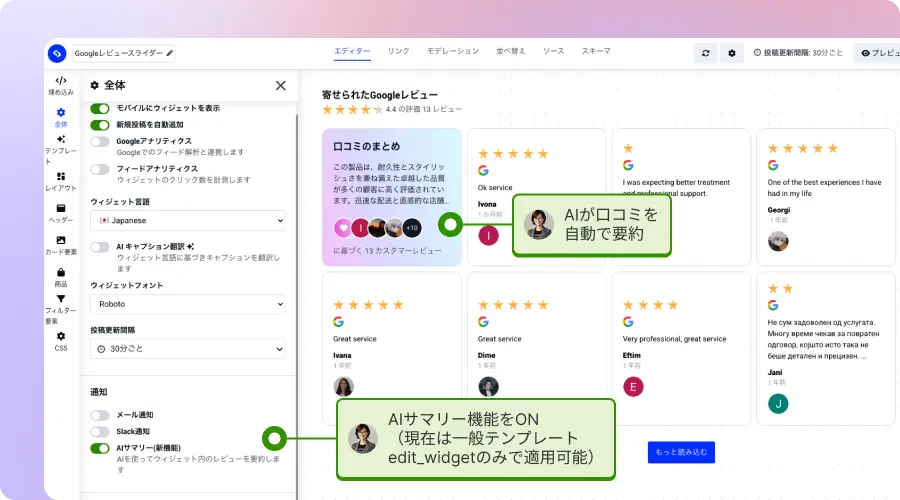This screenshot has height=500, width=900.
Task: Click Google icon on Ivana's review card
Action: coord(339,322)
